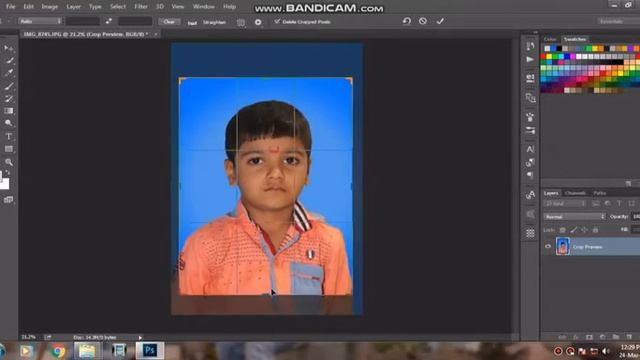Open the Layer menu
Viewport: 640px width, 360px height.
(x=73, y=7)
